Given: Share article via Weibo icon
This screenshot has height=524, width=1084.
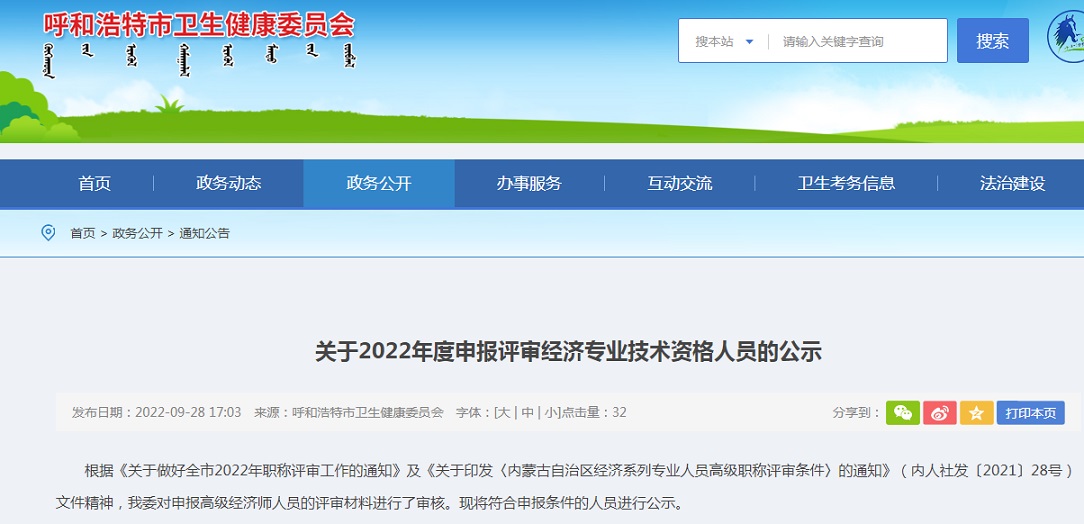Looking at the screenshot, I should point(939,413).
